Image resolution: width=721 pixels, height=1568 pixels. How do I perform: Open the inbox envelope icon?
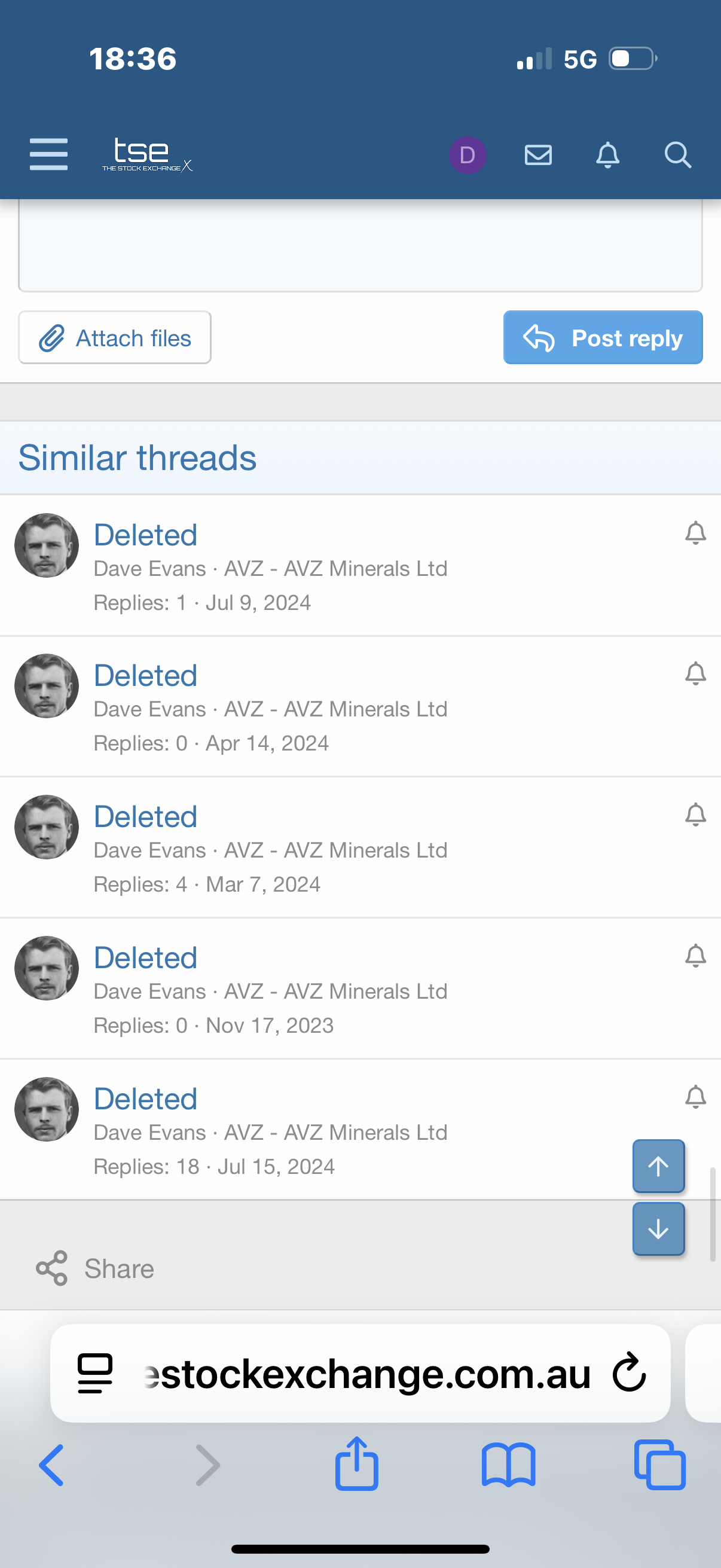tap(538, 155)
